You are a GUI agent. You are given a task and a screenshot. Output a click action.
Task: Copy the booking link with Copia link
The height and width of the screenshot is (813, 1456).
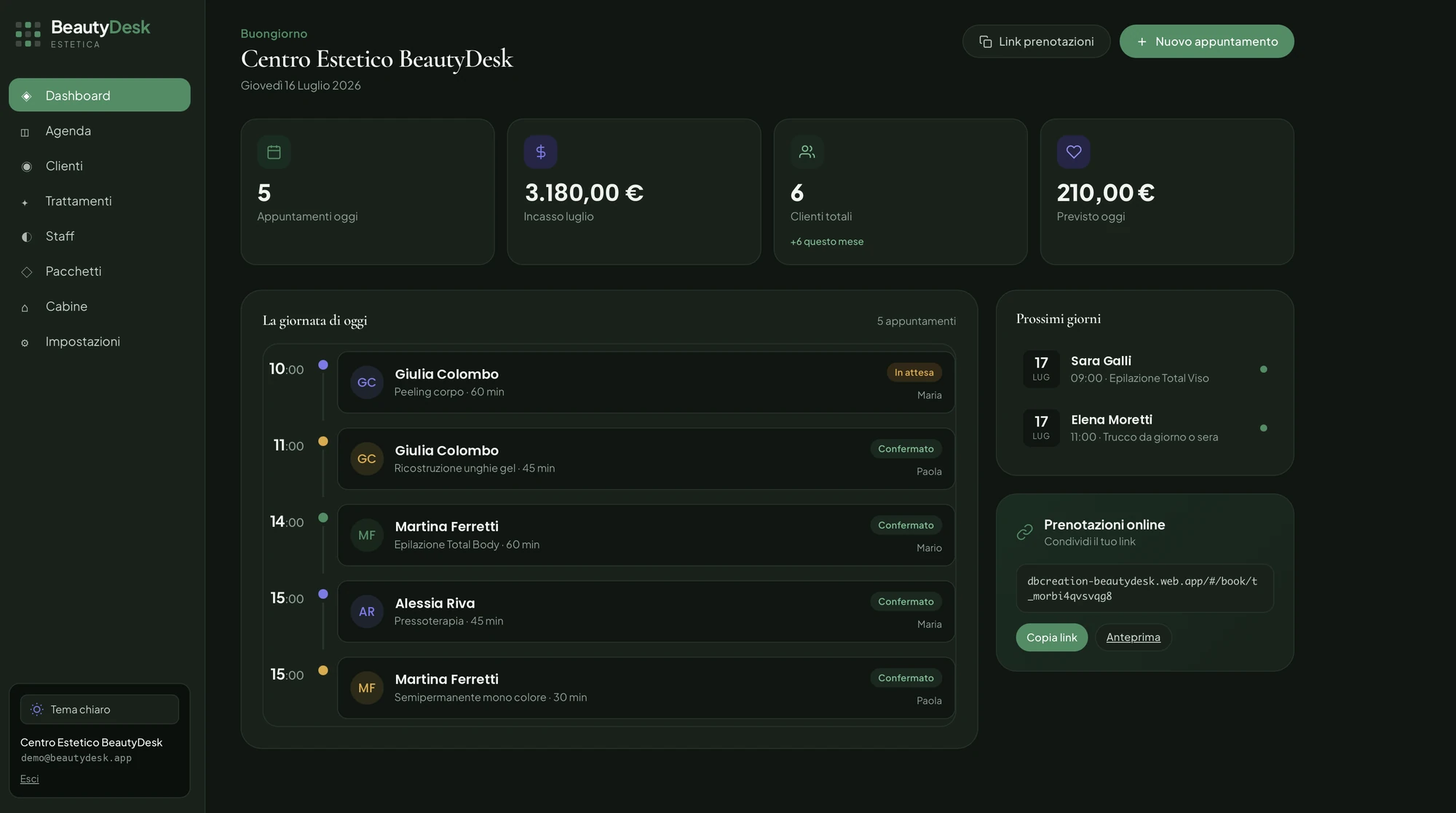tap(1051, 638)
